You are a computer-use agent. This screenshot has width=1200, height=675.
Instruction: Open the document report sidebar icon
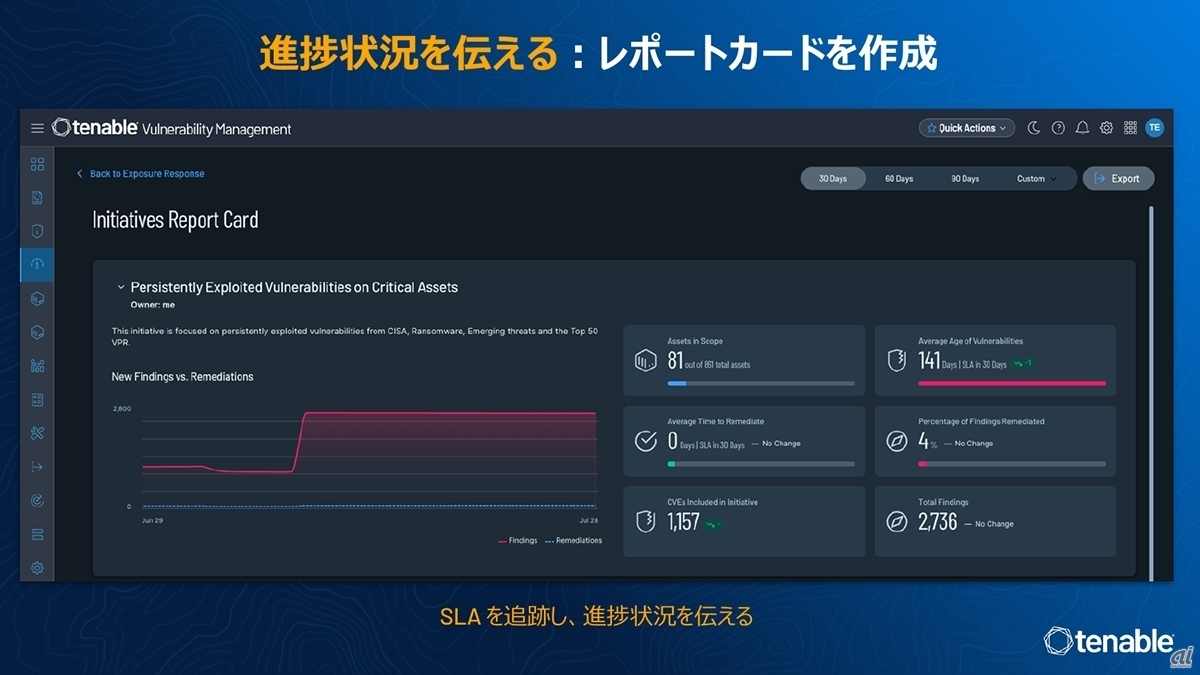tap(37, 198)
